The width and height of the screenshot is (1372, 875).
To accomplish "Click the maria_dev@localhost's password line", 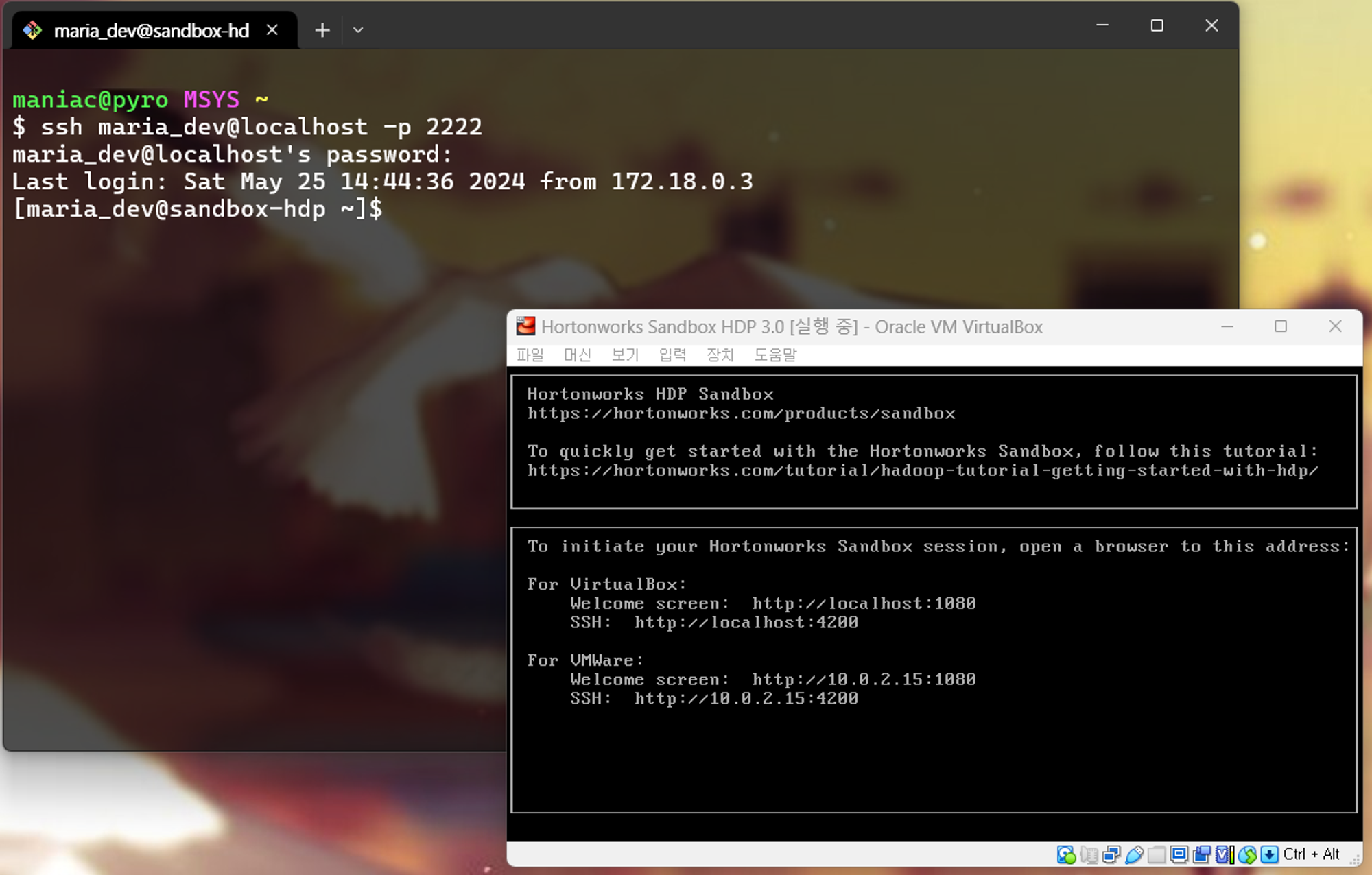I will point(232,154).
